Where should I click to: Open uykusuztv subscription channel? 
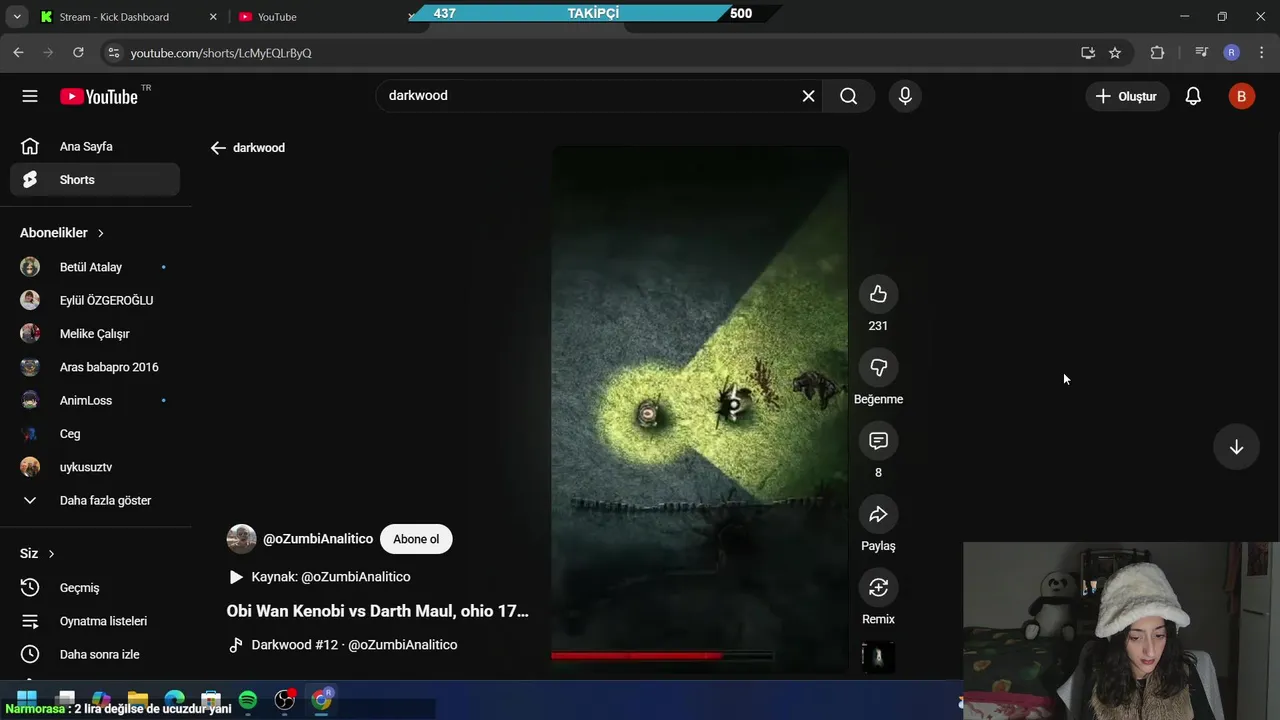(95, 467)
